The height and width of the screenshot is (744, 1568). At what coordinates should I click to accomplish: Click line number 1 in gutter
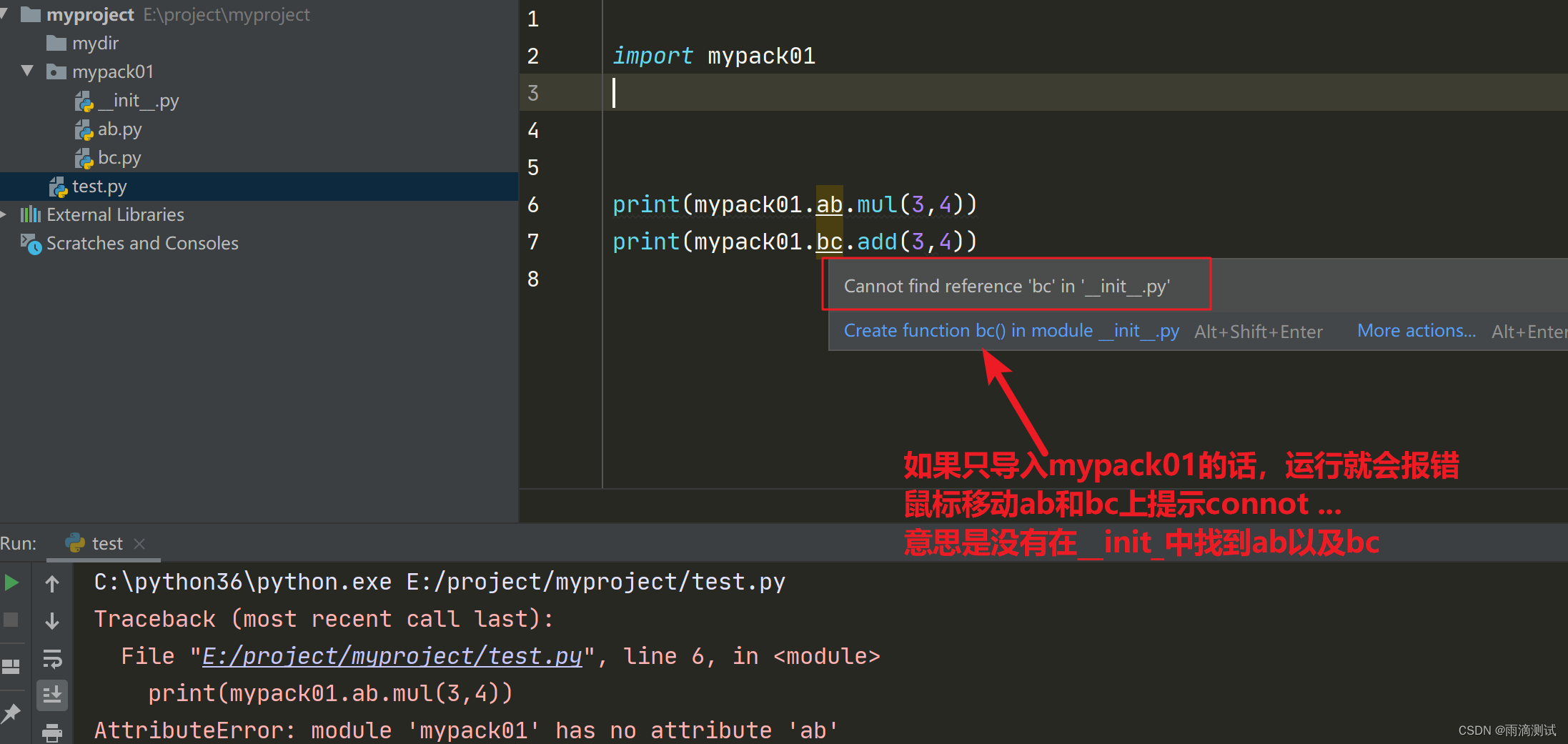533,19
